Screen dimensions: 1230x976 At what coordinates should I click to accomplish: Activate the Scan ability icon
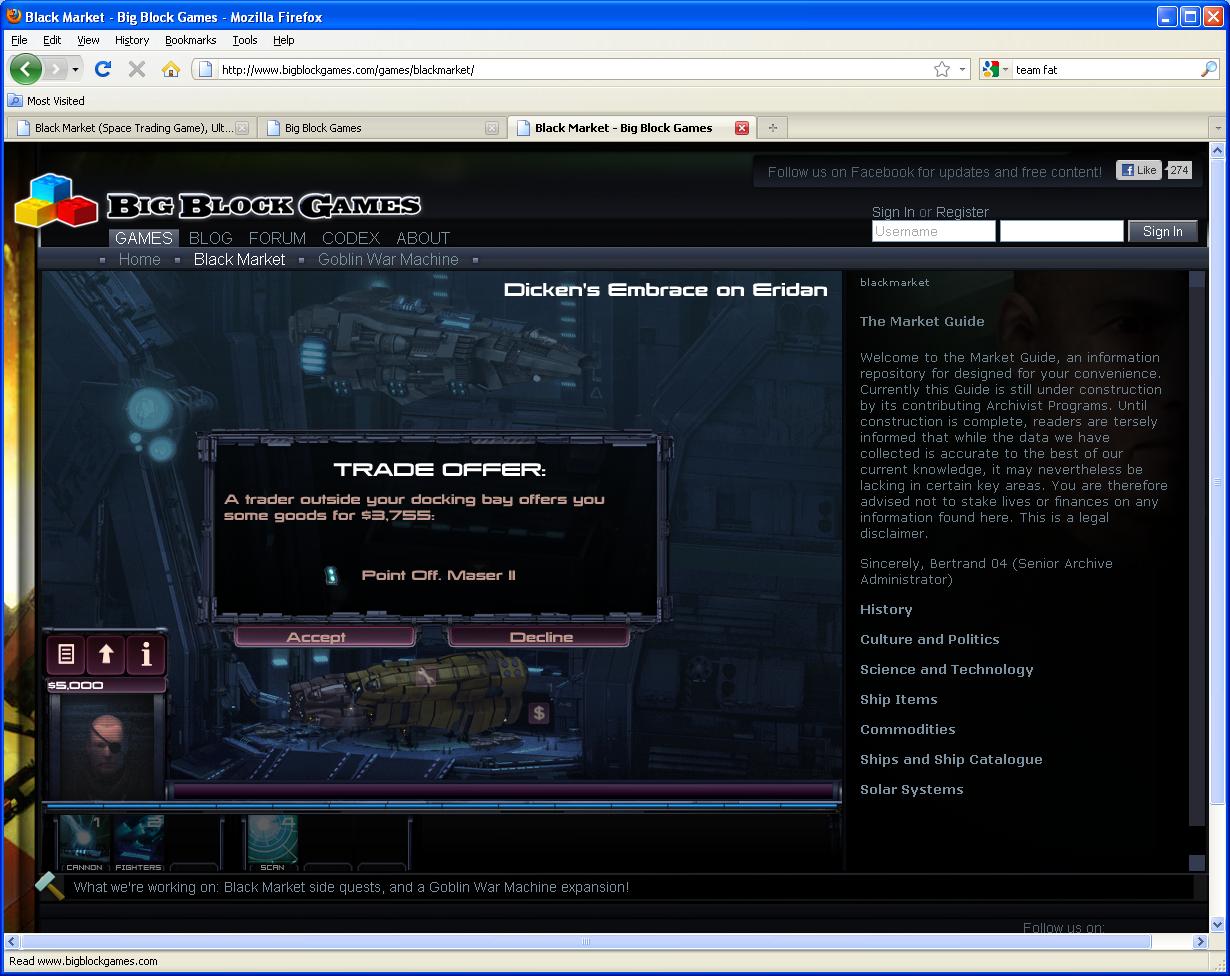[x=272, y=842]
